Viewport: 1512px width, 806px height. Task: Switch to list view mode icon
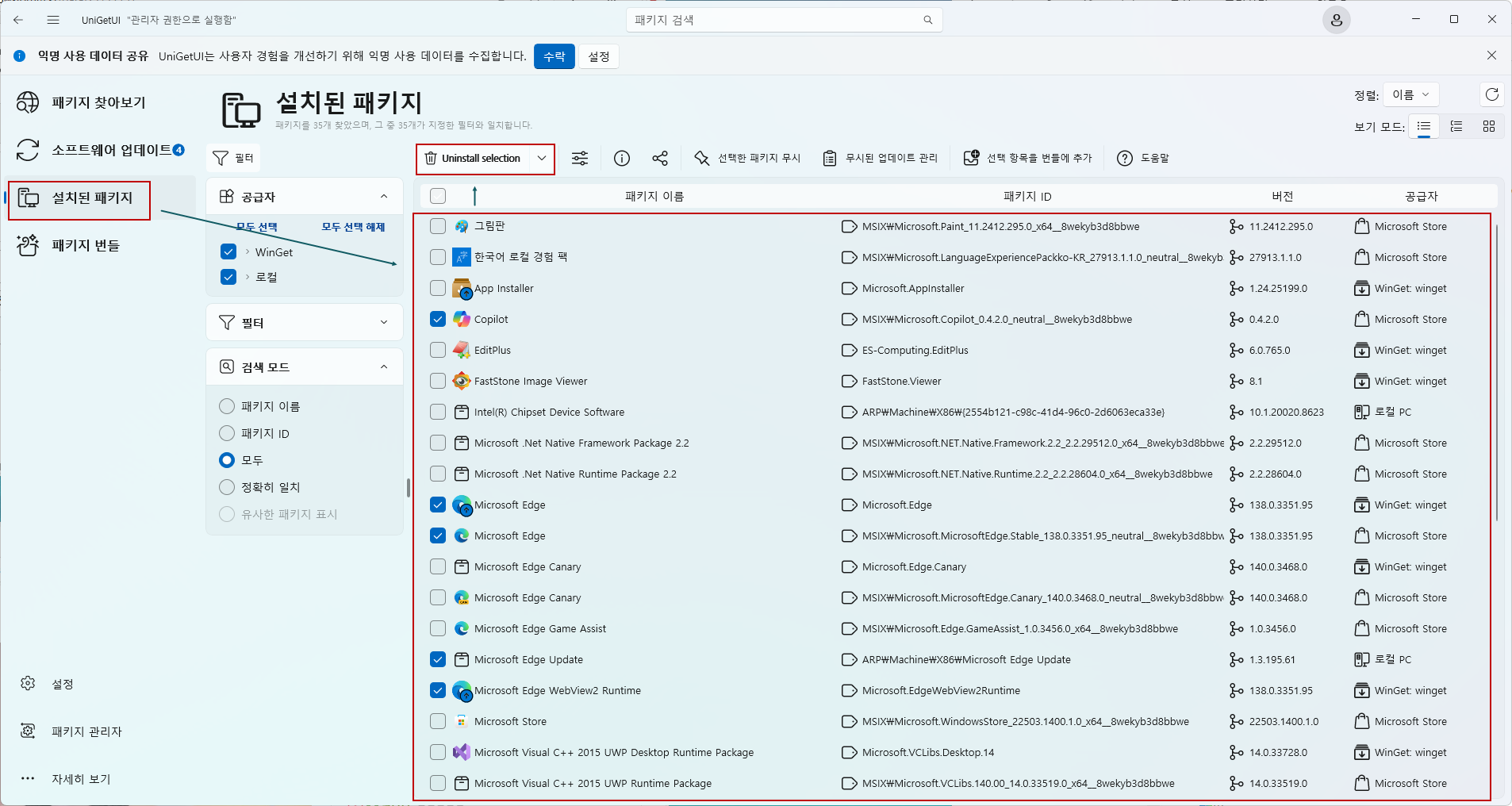(1424, 126)
